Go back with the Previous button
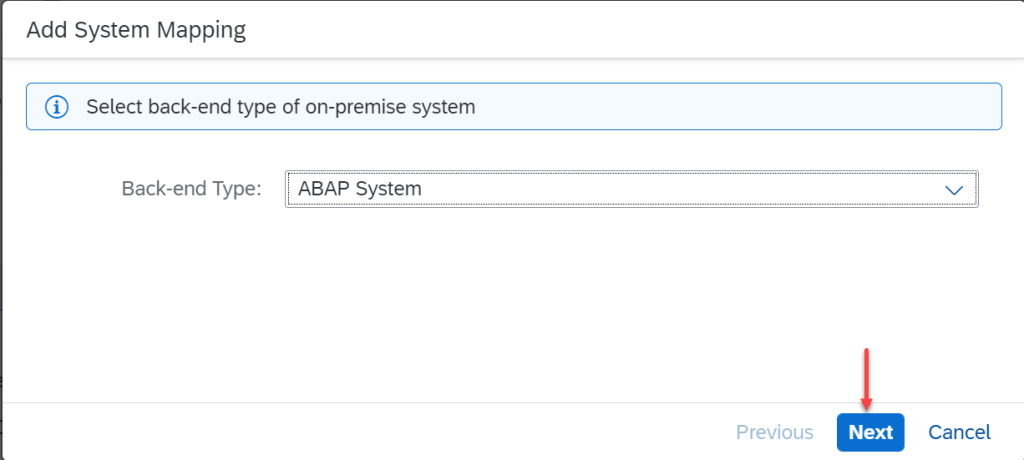 [x=774, y=432]
